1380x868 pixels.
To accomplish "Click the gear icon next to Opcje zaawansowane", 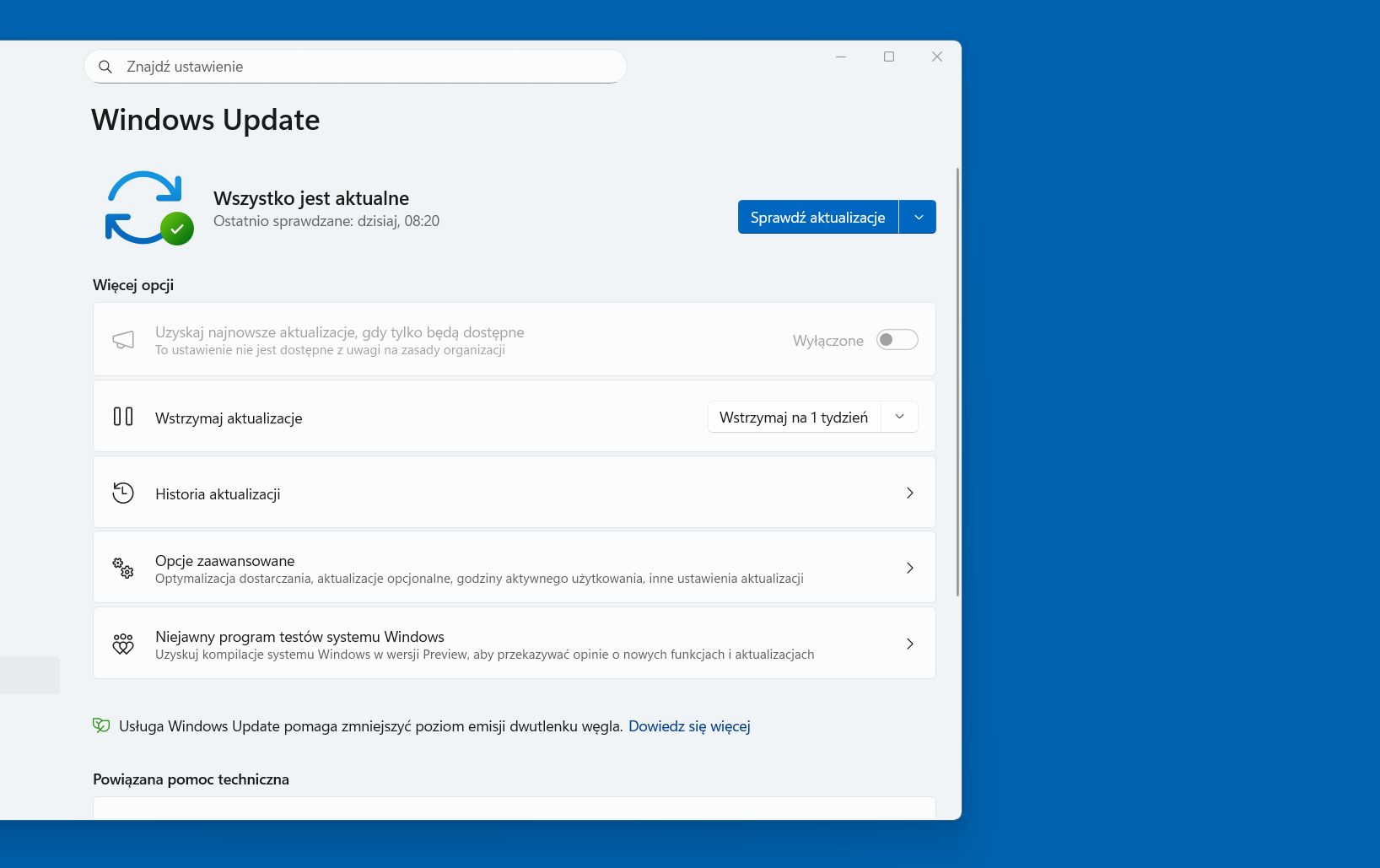I will [x=123, y=568].
